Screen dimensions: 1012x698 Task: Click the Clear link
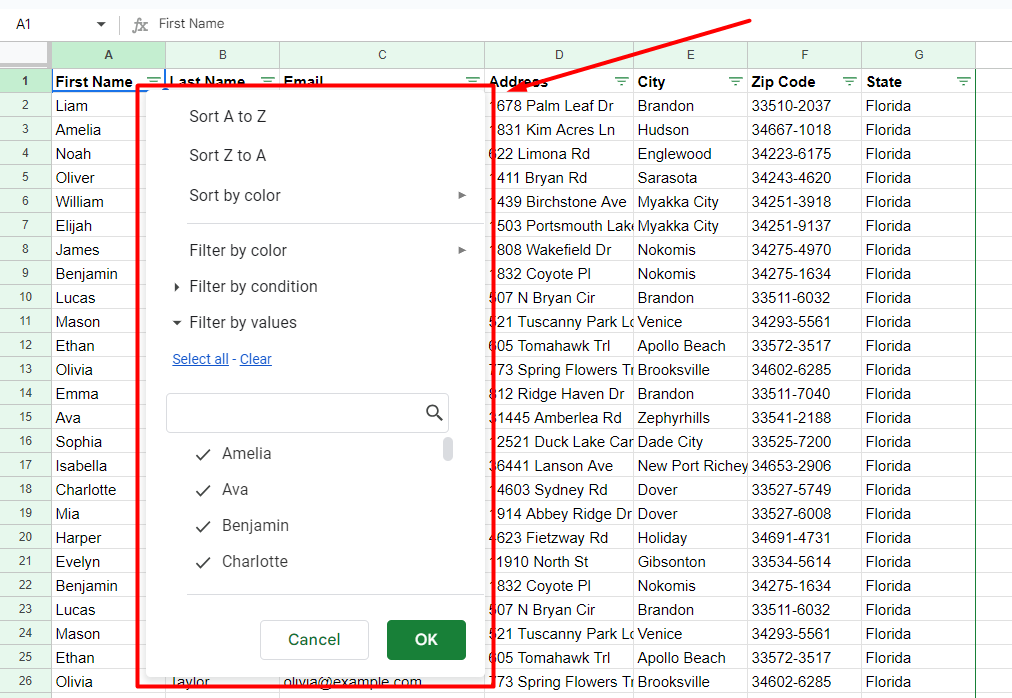[x=256, y=359]
